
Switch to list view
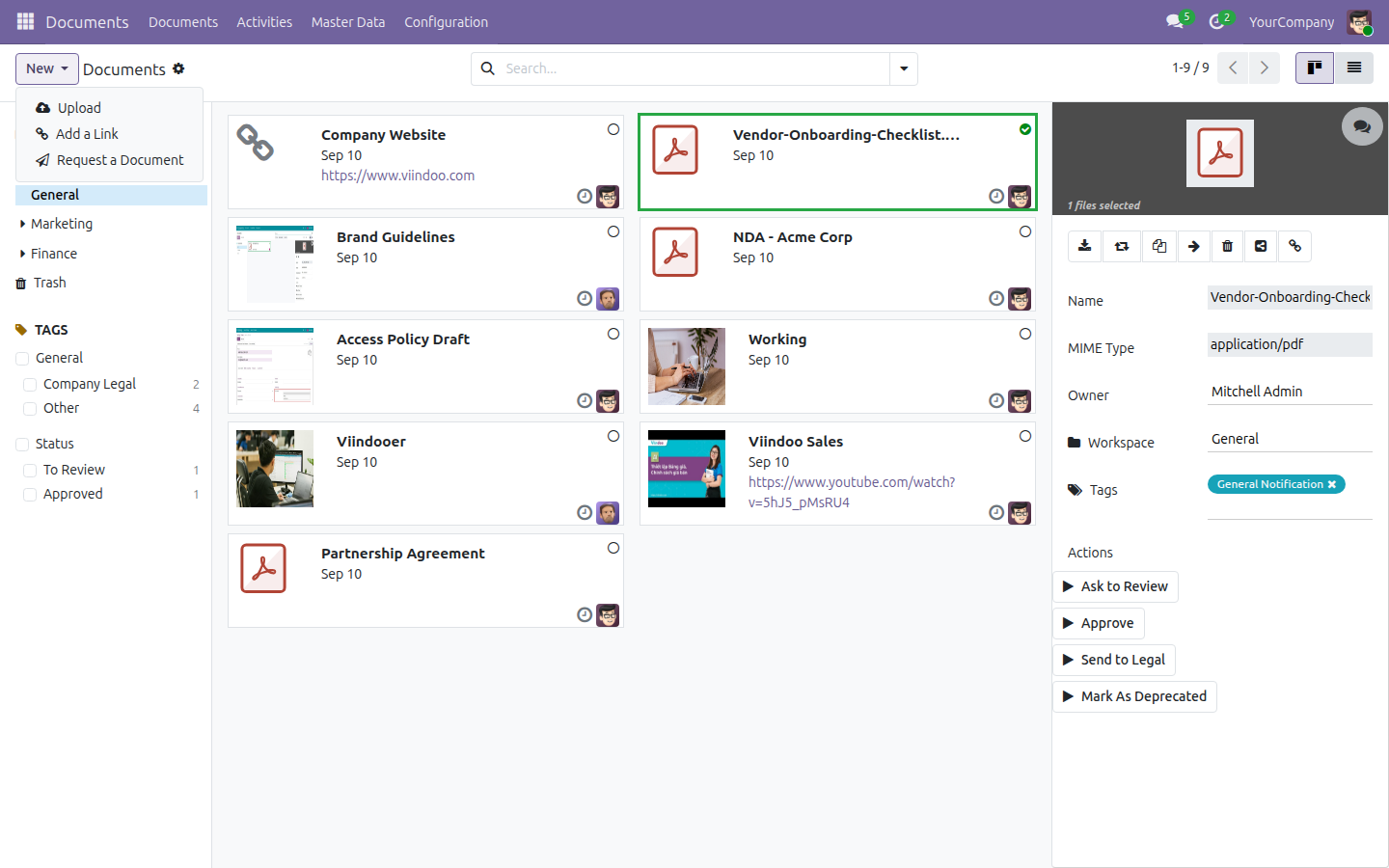click(1354, 68)
